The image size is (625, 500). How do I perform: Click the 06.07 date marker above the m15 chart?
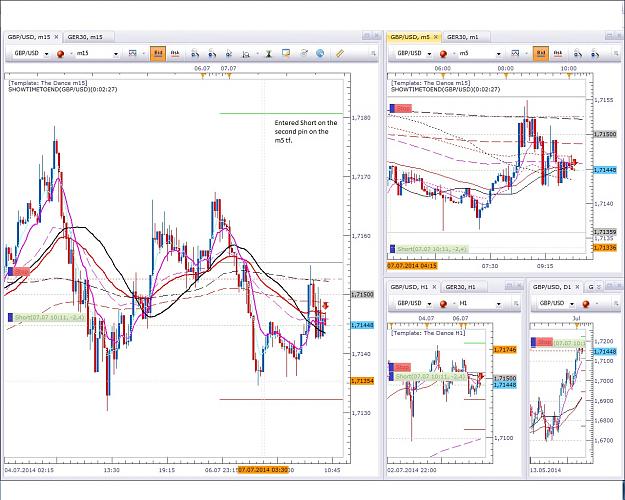(202, 69)
